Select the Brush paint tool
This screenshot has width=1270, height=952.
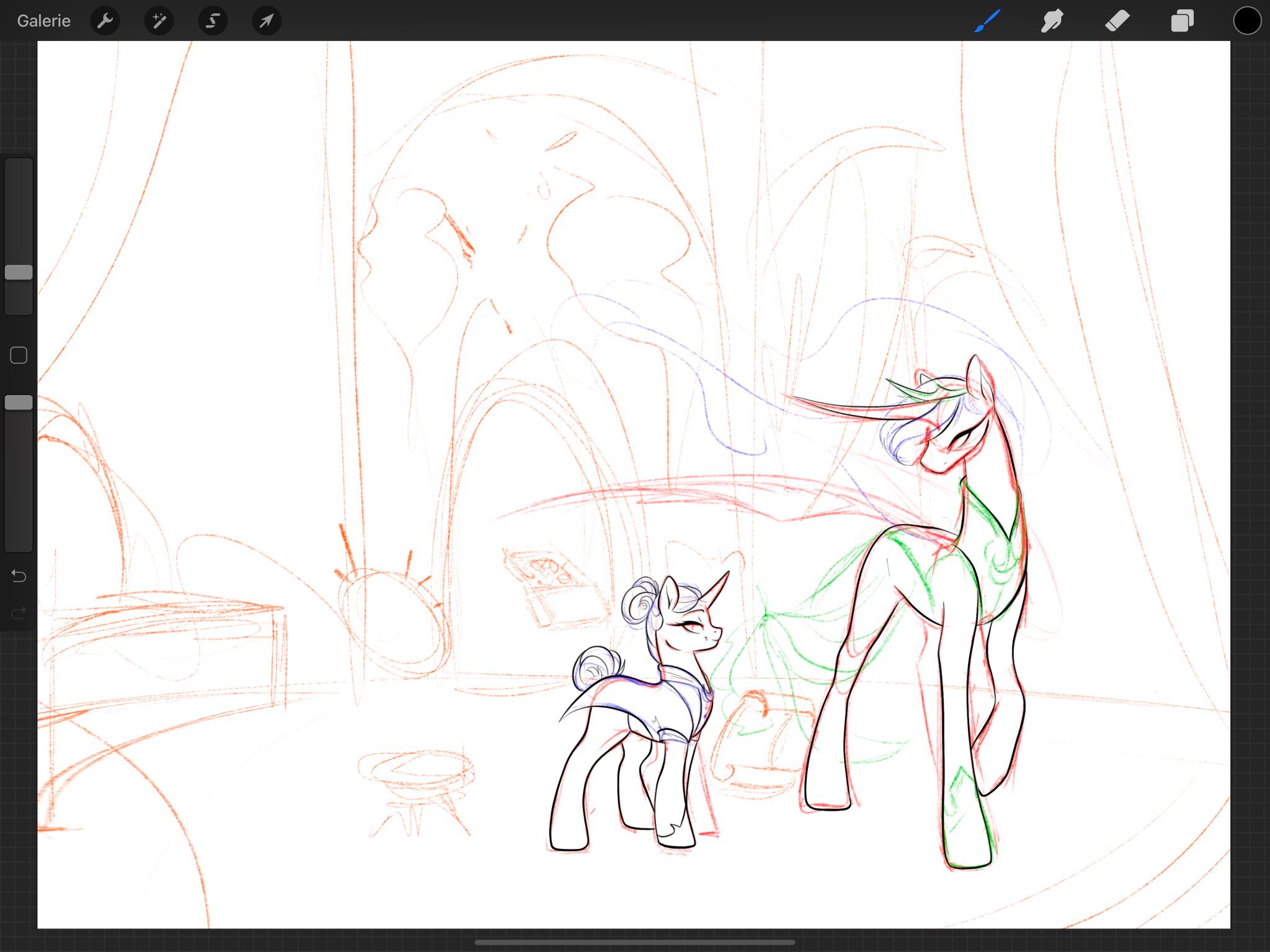point(987,20)
